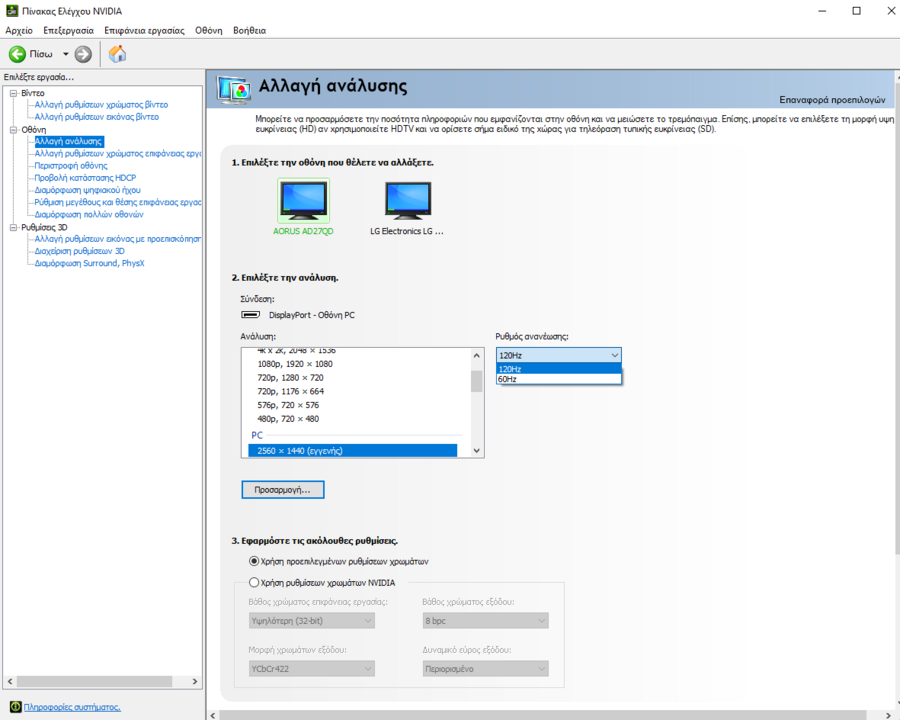
Task: Open Αλλαγή ρυθμίσεων εικόνας βίντεο
Action: [x=96, y=117]
